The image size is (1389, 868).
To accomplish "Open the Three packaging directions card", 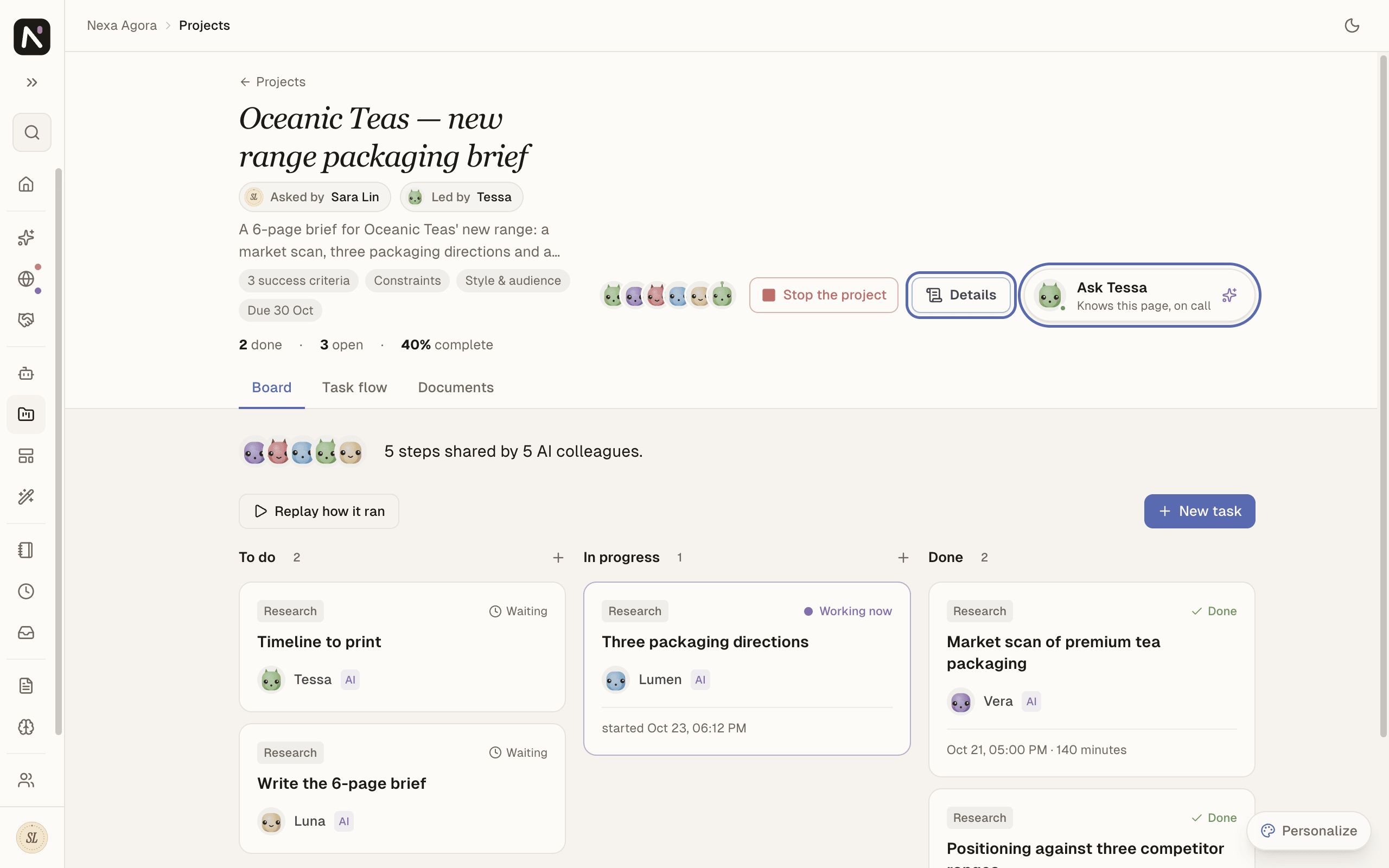I will (747, 669).
